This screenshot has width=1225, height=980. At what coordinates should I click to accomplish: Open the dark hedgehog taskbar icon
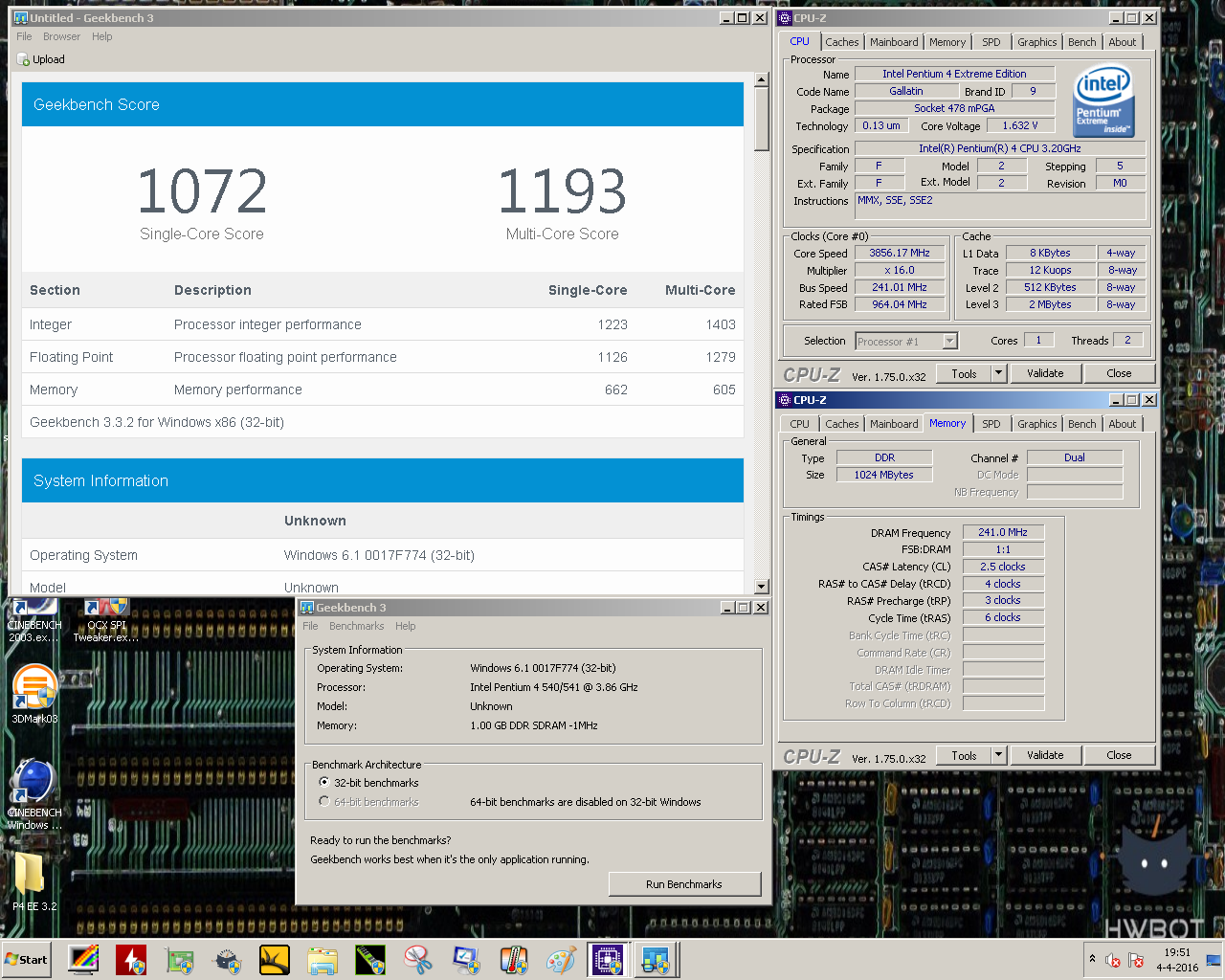(227, 959)
